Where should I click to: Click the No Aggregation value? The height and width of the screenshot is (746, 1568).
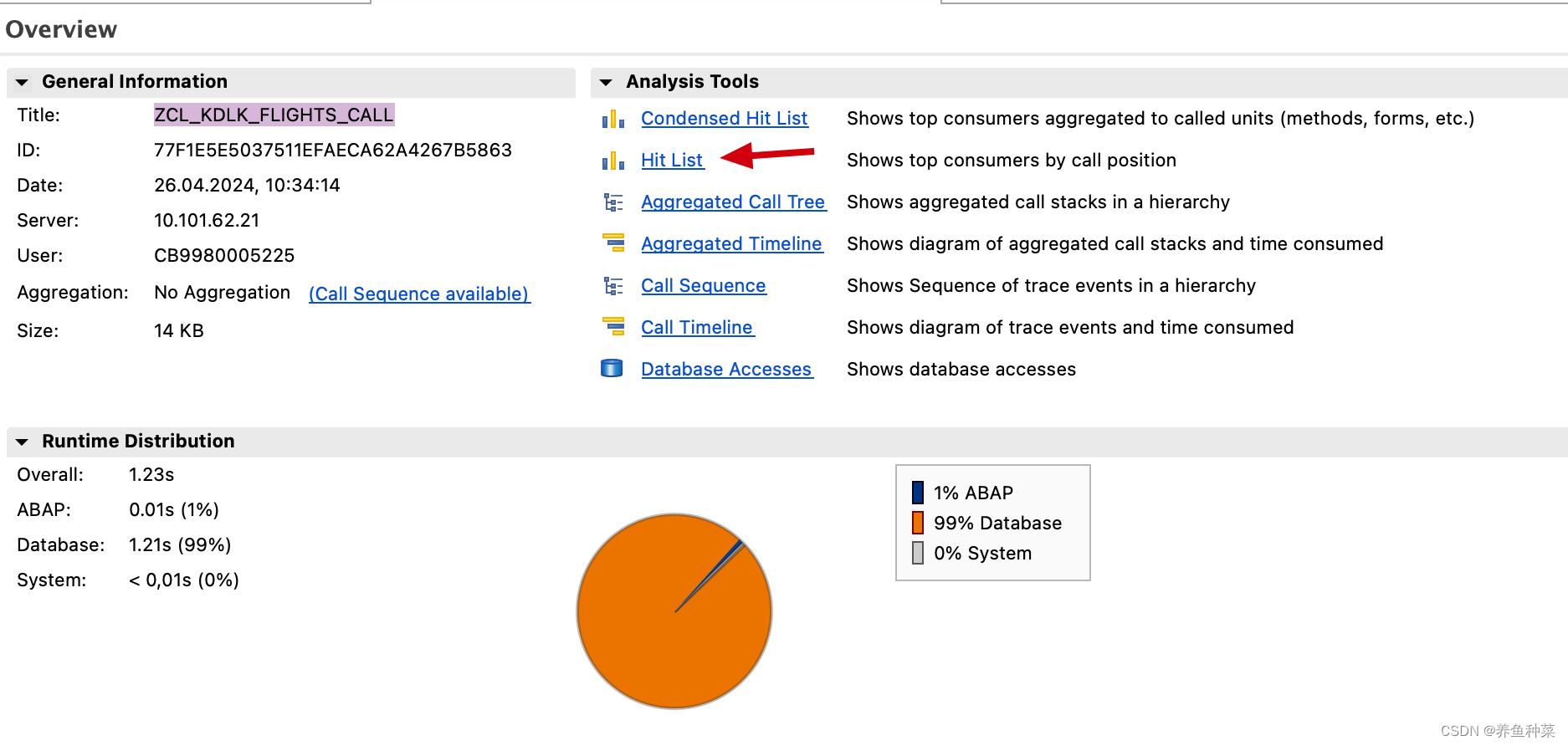pyautogui.click(x=222, y=293)
